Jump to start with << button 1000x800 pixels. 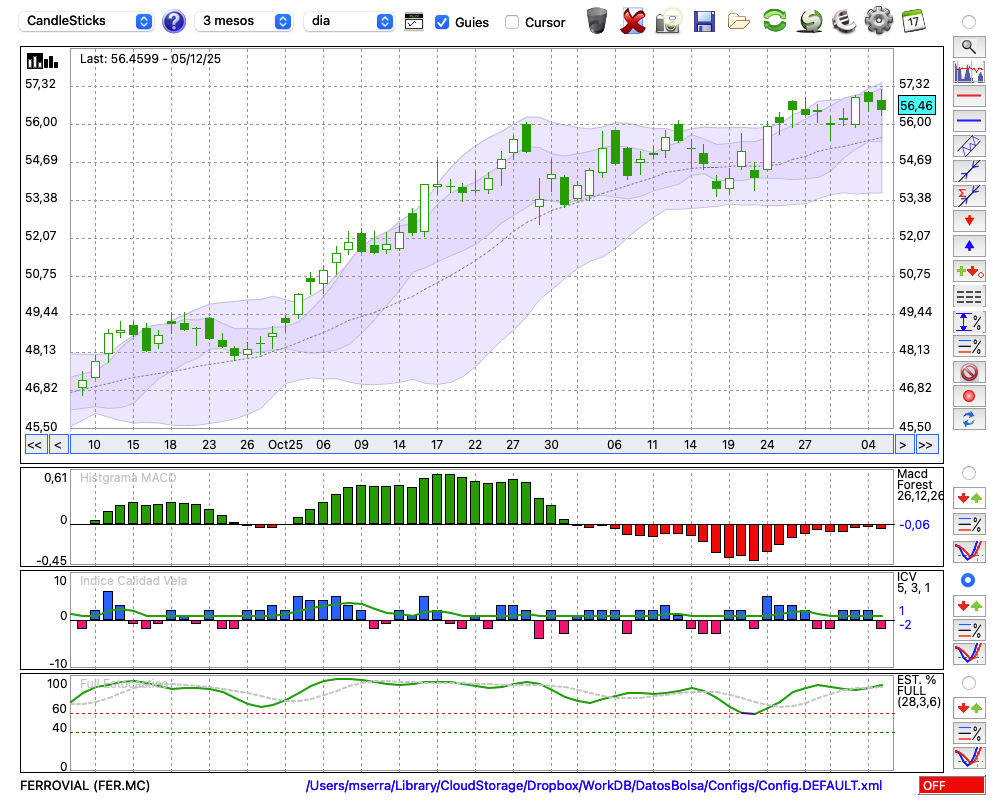point(35,445)
